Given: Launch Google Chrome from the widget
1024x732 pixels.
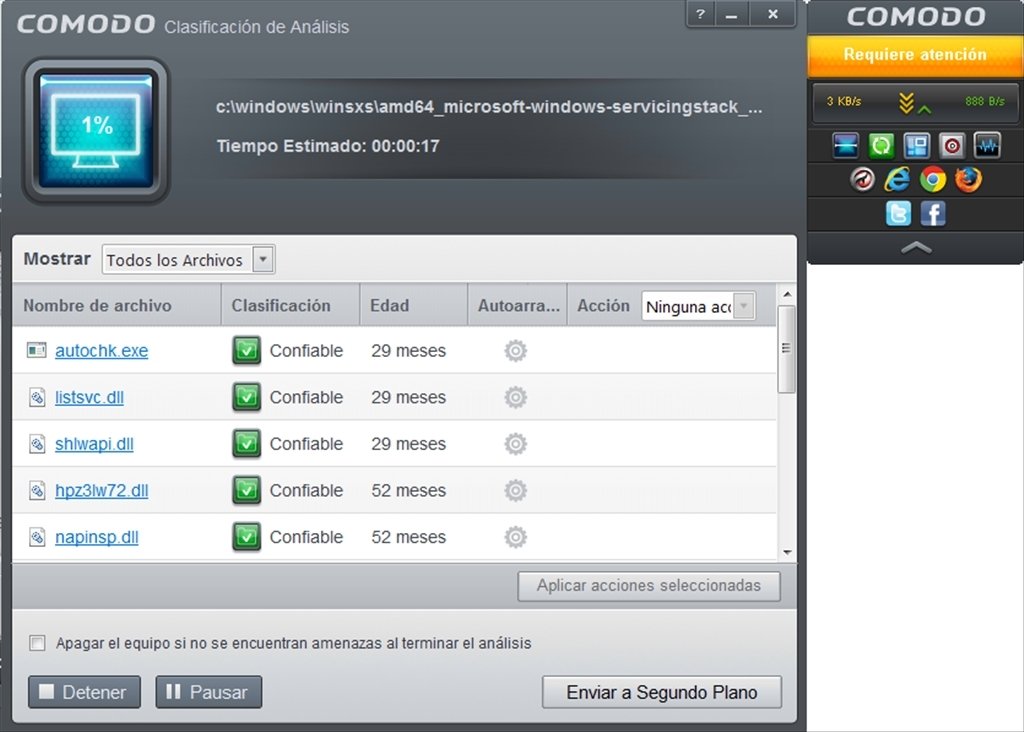Looking at the screenshot, I should coord(933,179).
